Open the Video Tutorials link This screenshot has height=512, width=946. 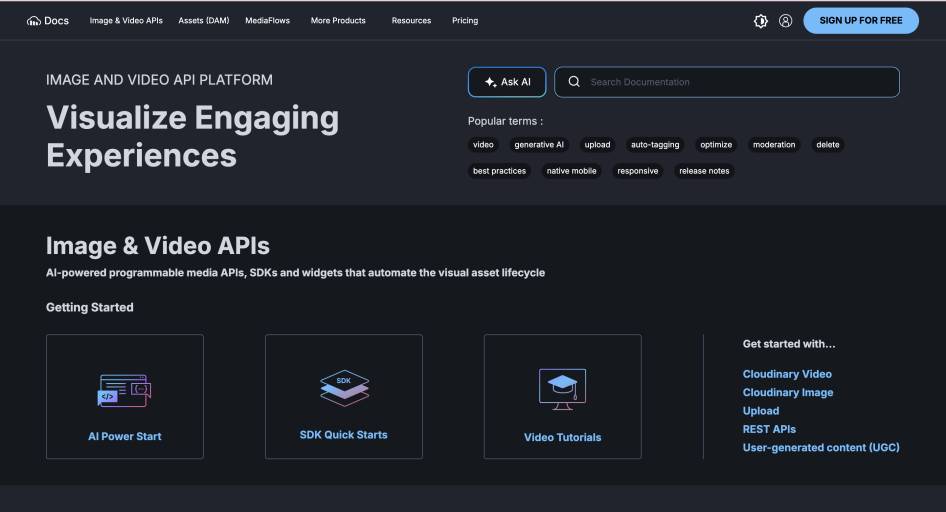pyautogui.click(x=562, y=438)
